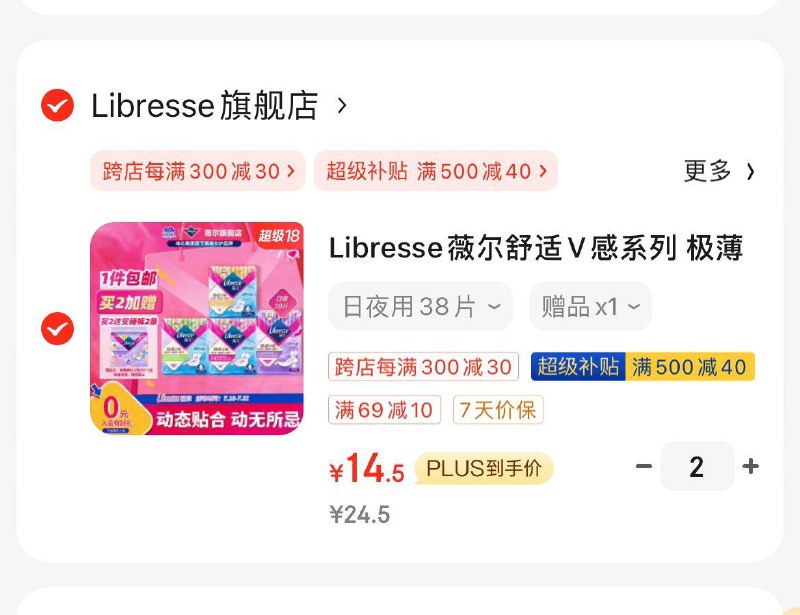
Task: Open 赠品x1 gift dropdown
Action: 590,306
